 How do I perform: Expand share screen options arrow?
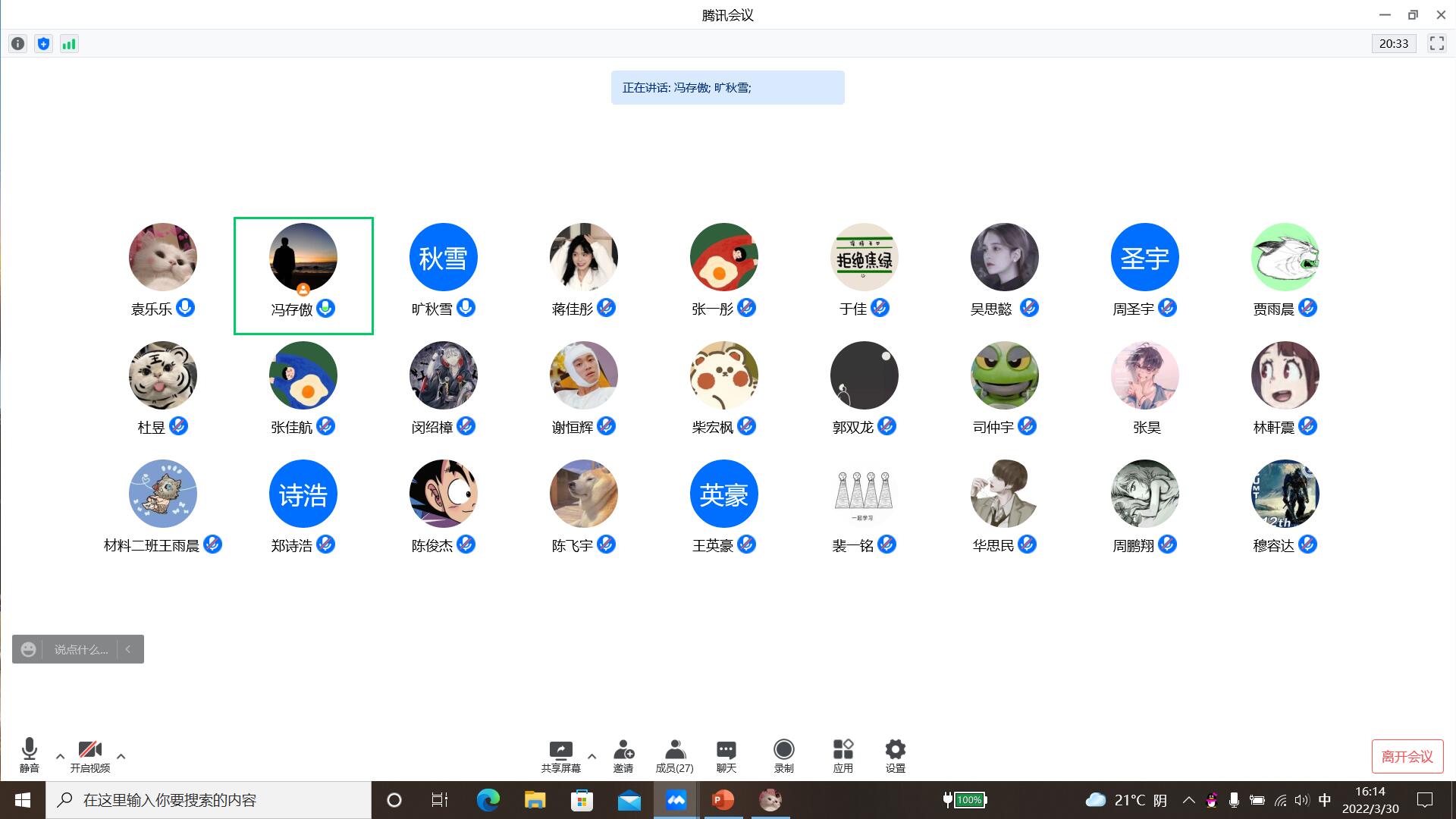tap(591, 756)
